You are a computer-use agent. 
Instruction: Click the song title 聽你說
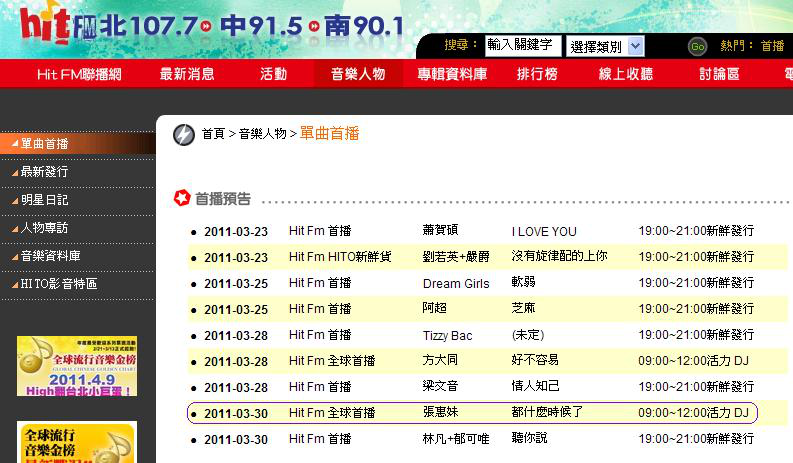point(529,438)
